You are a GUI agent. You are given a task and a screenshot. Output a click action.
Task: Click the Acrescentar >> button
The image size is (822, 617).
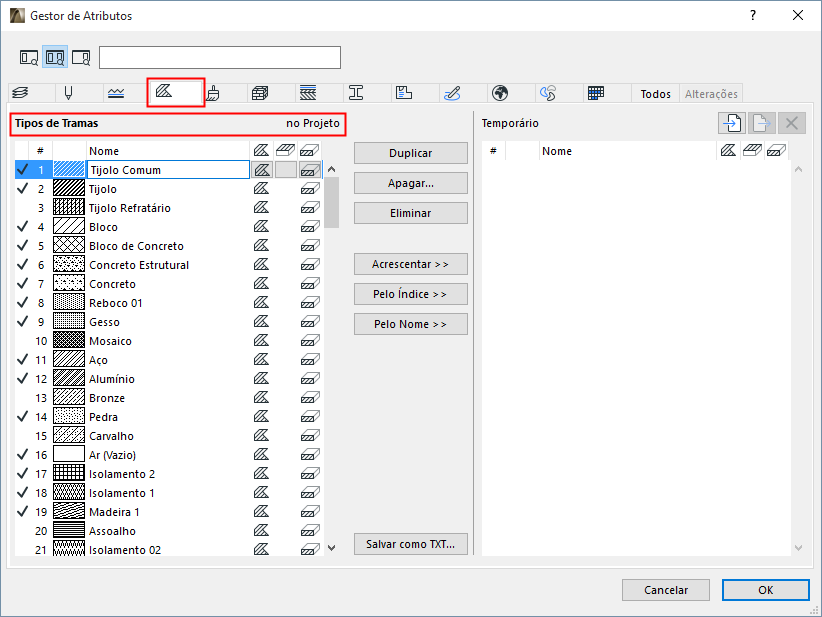(410, 264)
